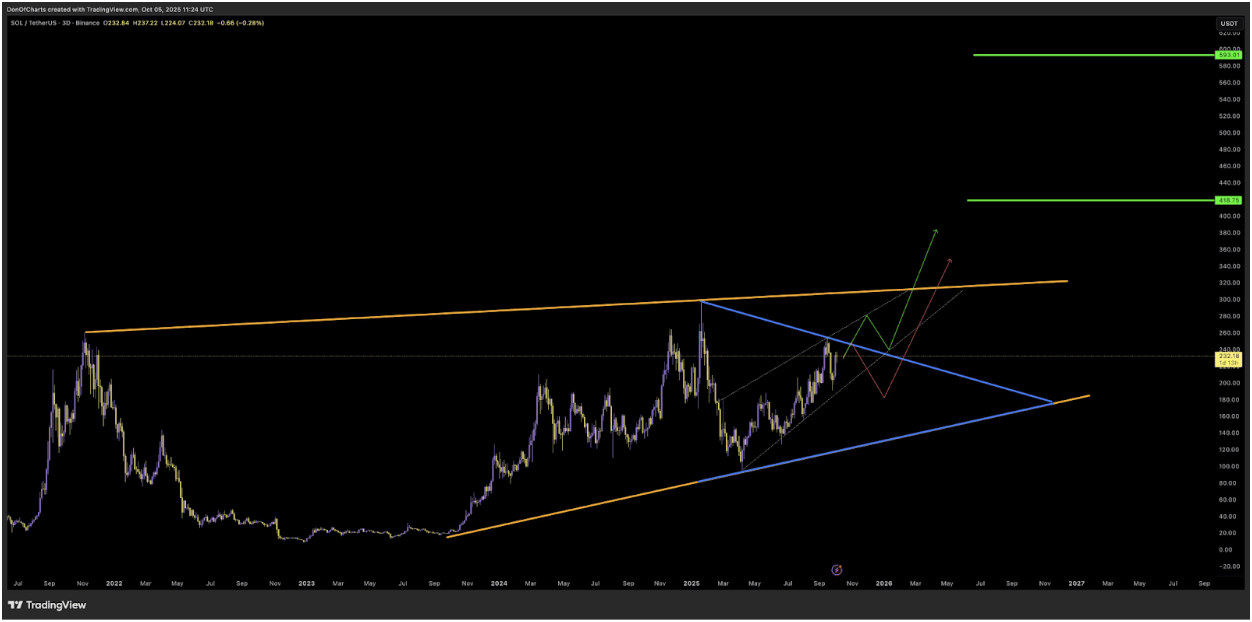Image resolution: width=1252 pixels, height=622 pixels.
Task: Open the USDT currency selector
Action: (1228, 22)
